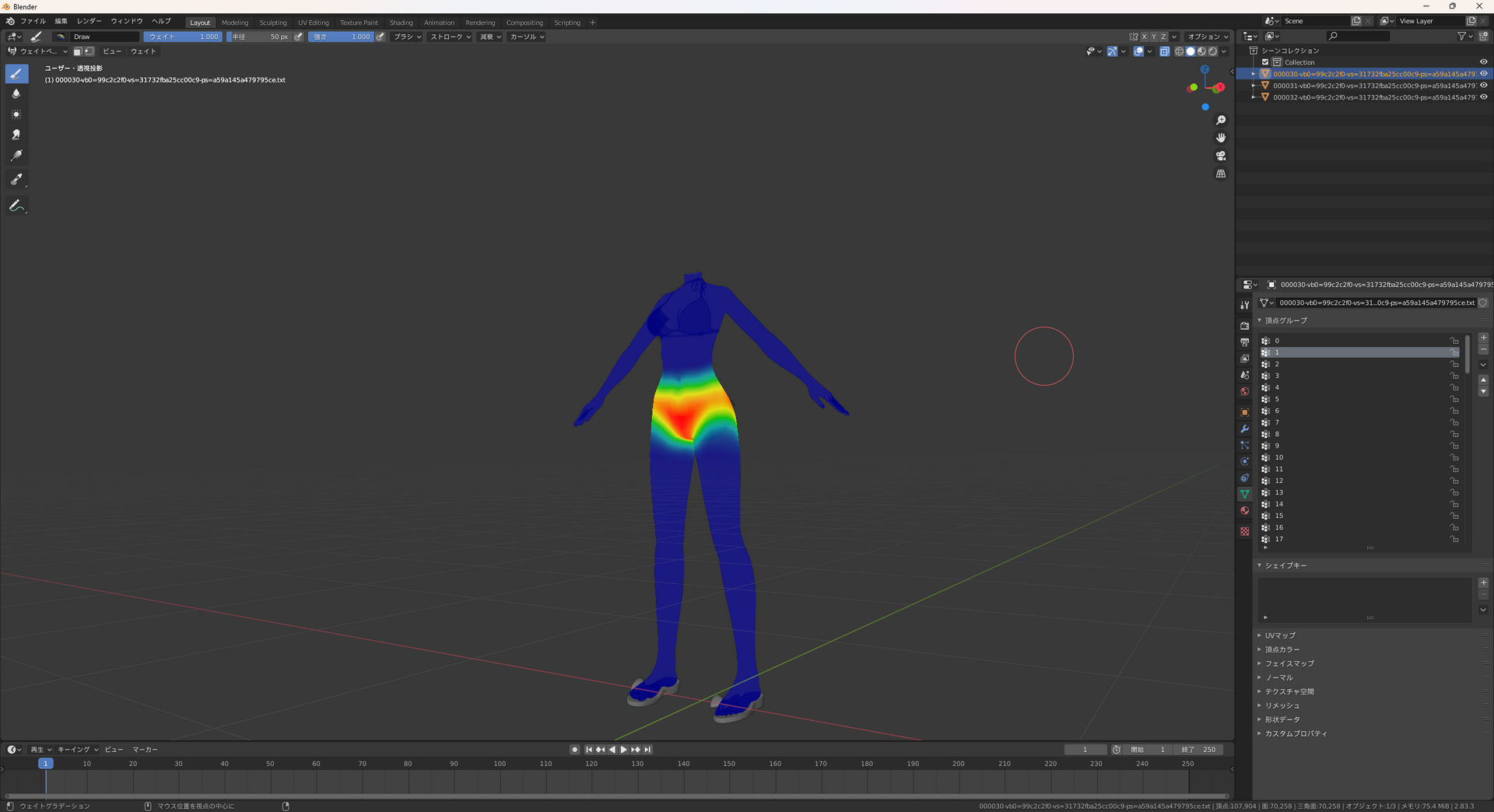This screenshot has width=1494, height=812.
Task: Expand object 000031 in outliner tree
Action: click(1254, 86)
